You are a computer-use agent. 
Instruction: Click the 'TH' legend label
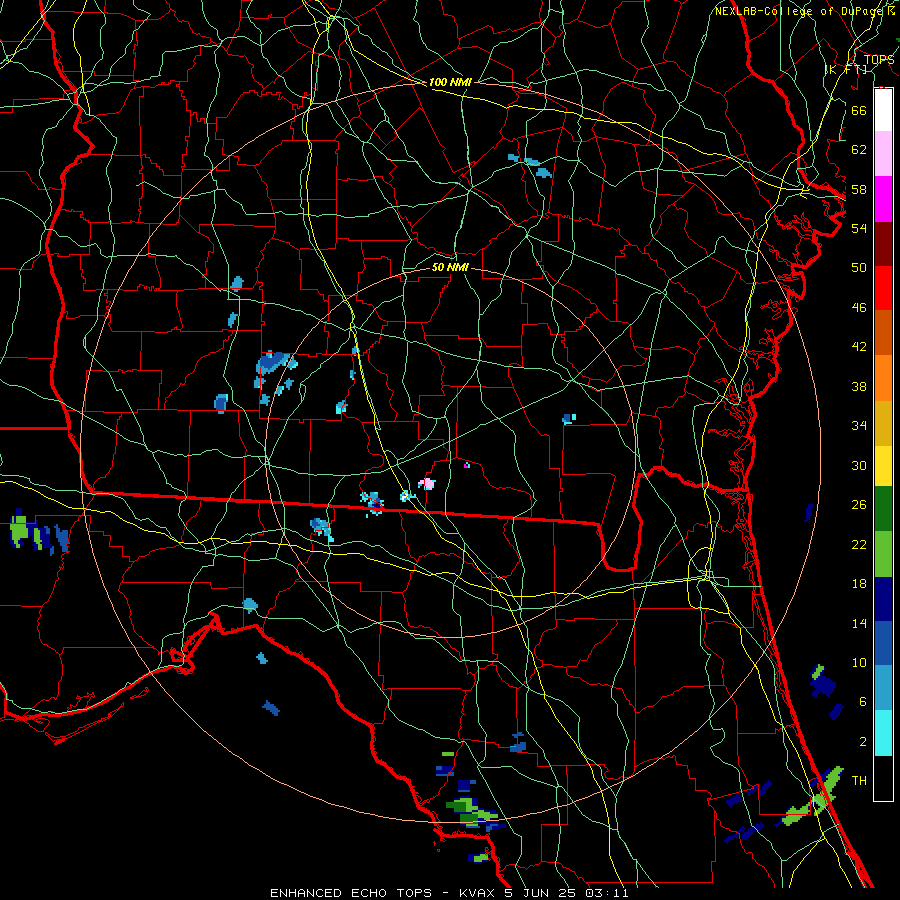[859, 781]
